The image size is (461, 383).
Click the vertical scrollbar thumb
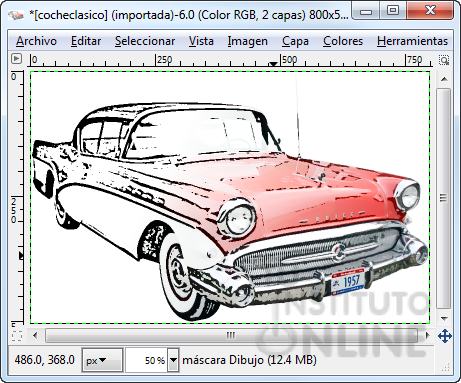pyautogui.click(x=443, y=198)
